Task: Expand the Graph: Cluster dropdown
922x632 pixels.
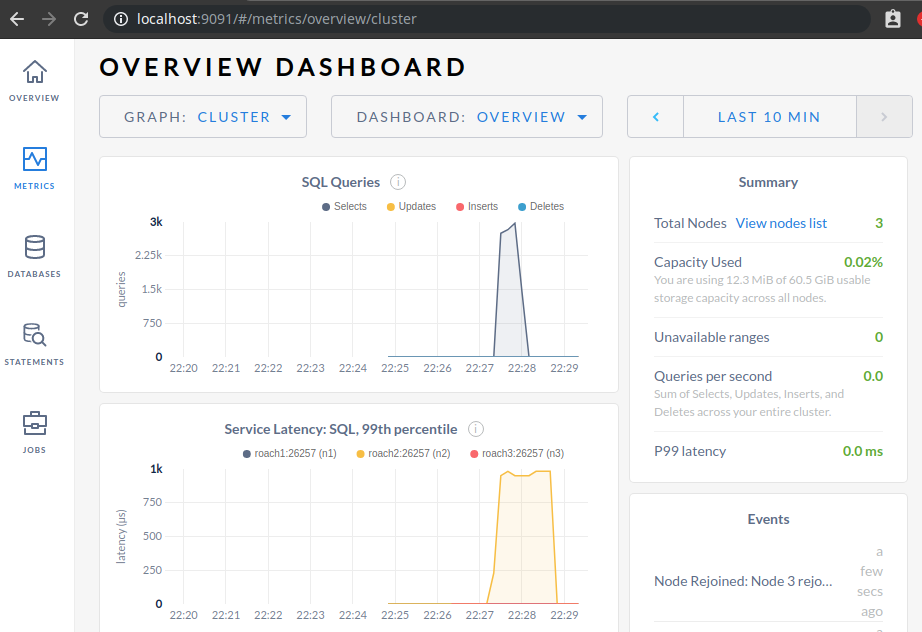Action: pyautogui.click(x=203, y=117)
